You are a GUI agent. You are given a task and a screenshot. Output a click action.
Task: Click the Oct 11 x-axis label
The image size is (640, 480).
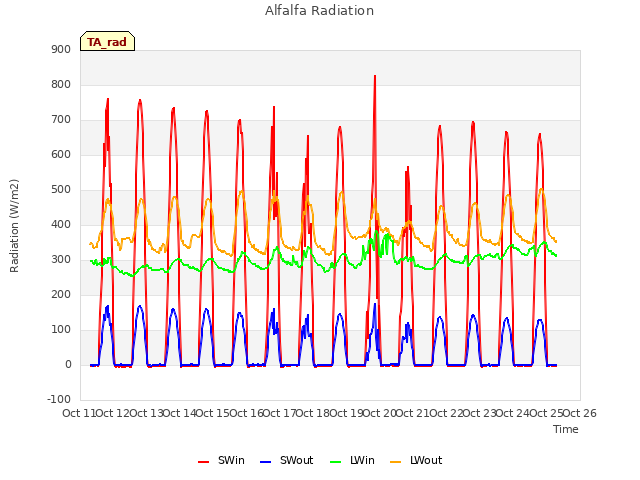pyautogui.click(x=79, y=413)
